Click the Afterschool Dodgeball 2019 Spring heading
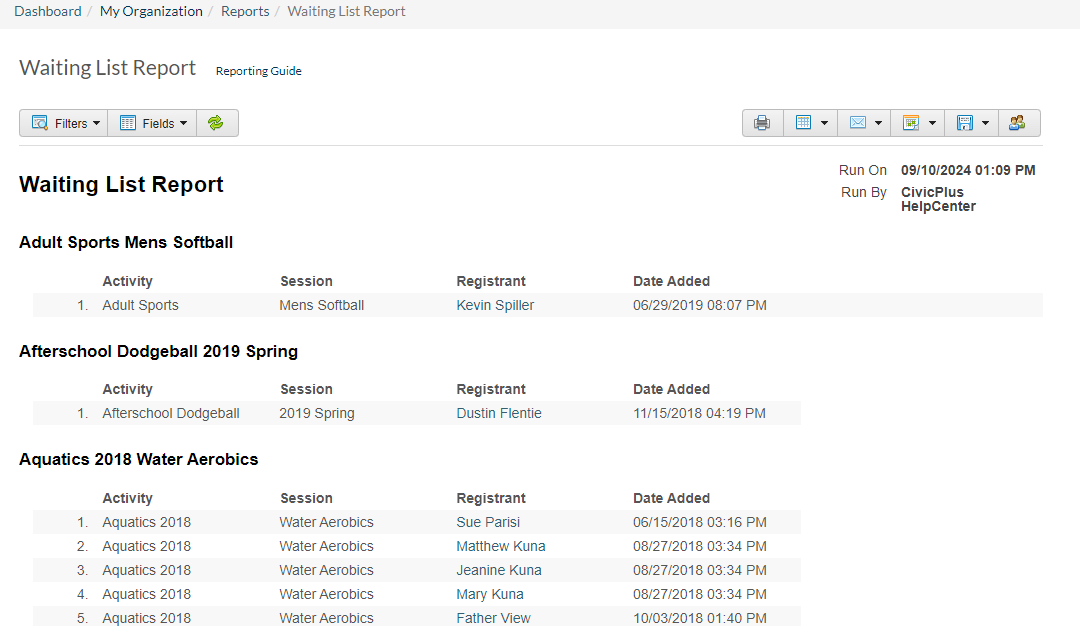 tap(158, 351)
